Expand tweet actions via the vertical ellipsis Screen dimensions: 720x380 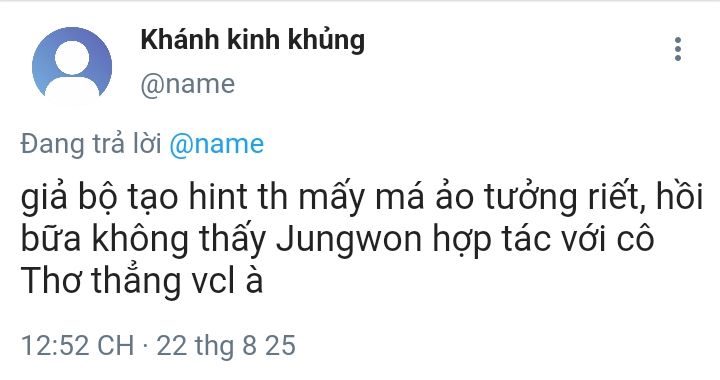point(678,49)
